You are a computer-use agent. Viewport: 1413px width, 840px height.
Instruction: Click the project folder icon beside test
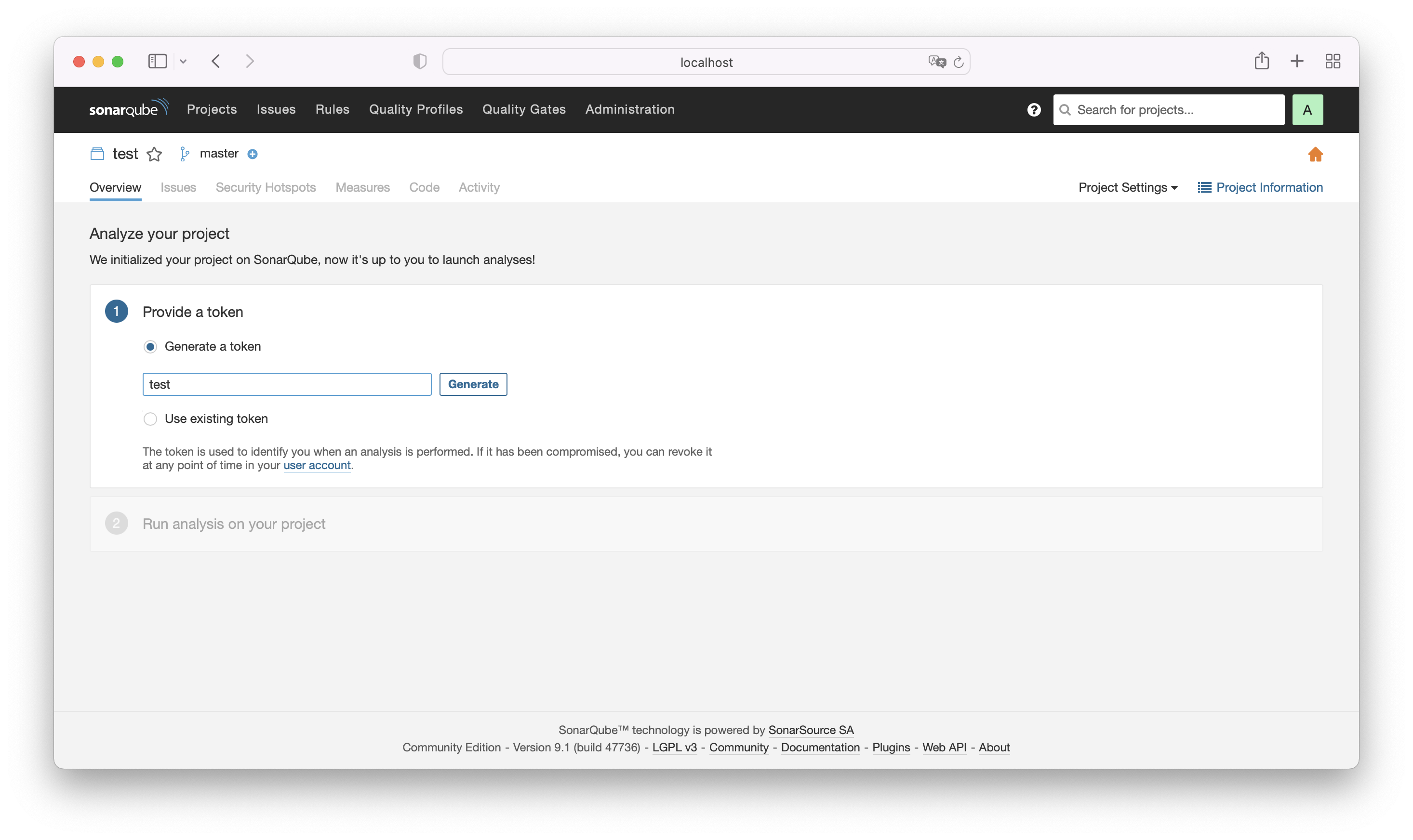click(97, 154)
